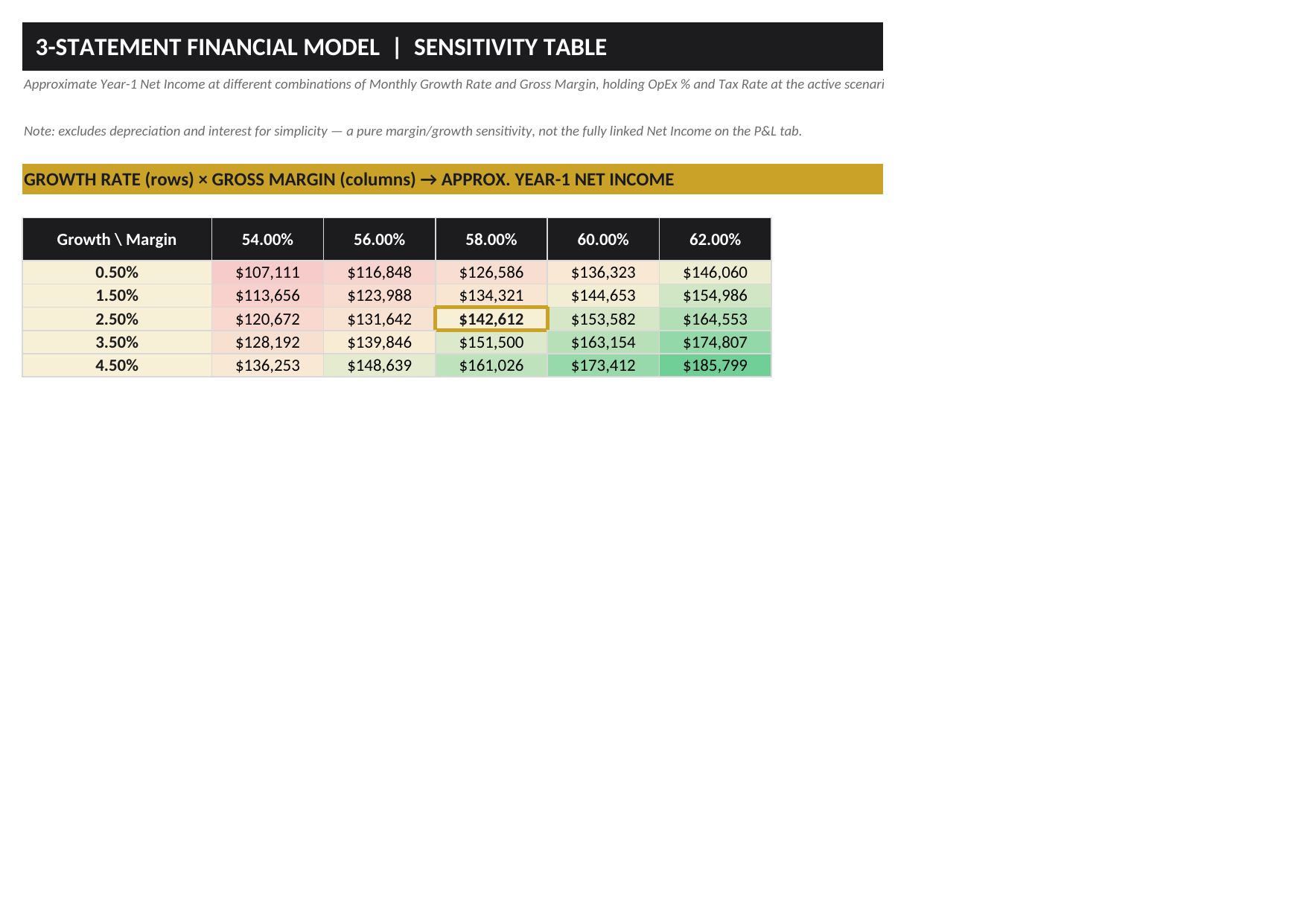Viewport: 1306px width, 924px height.
Task: Select the cell showing $174,807
Action: pos(715,342)
